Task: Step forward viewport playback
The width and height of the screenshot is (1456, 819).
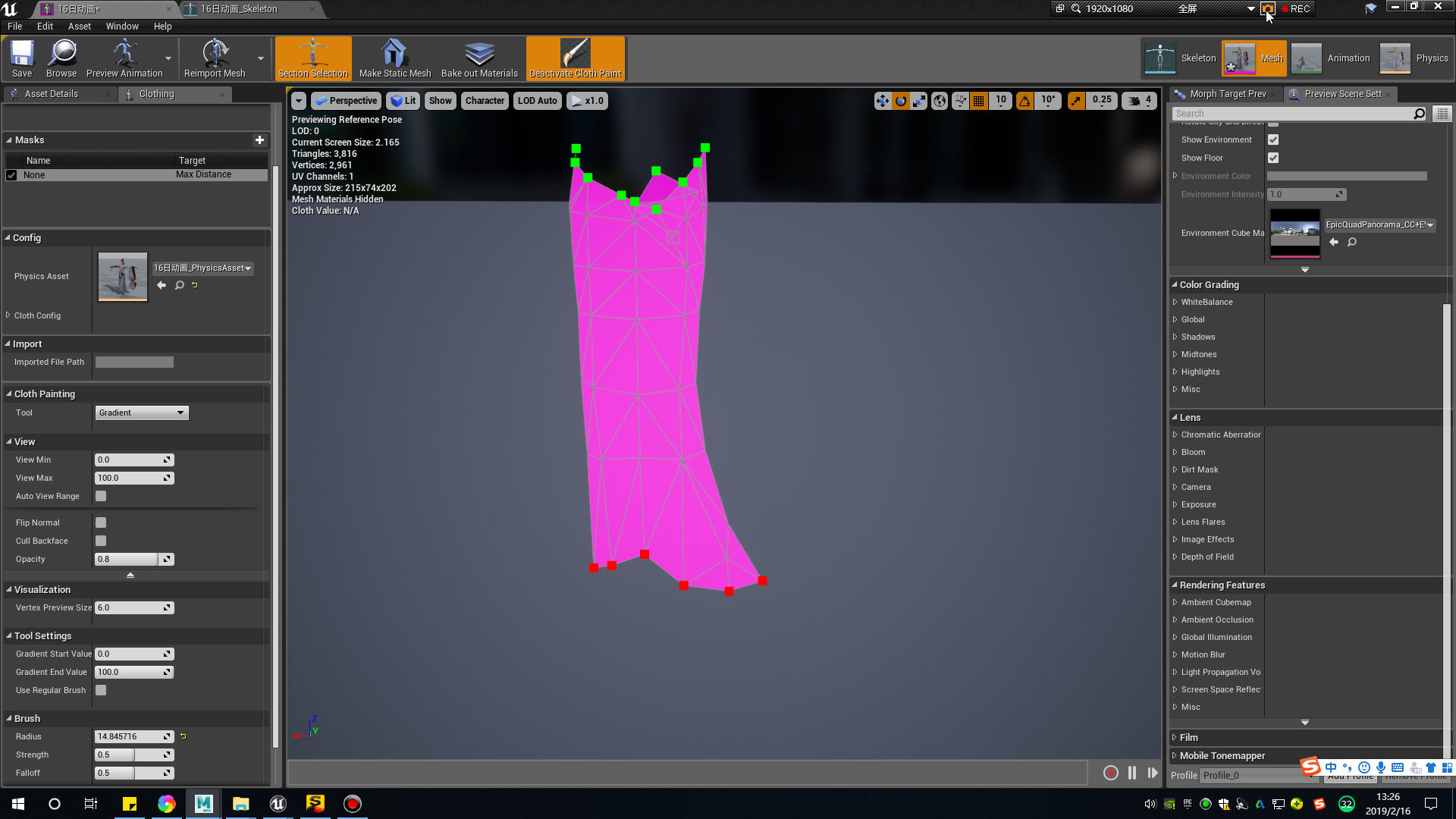Action: click(x=1153, y=773)
